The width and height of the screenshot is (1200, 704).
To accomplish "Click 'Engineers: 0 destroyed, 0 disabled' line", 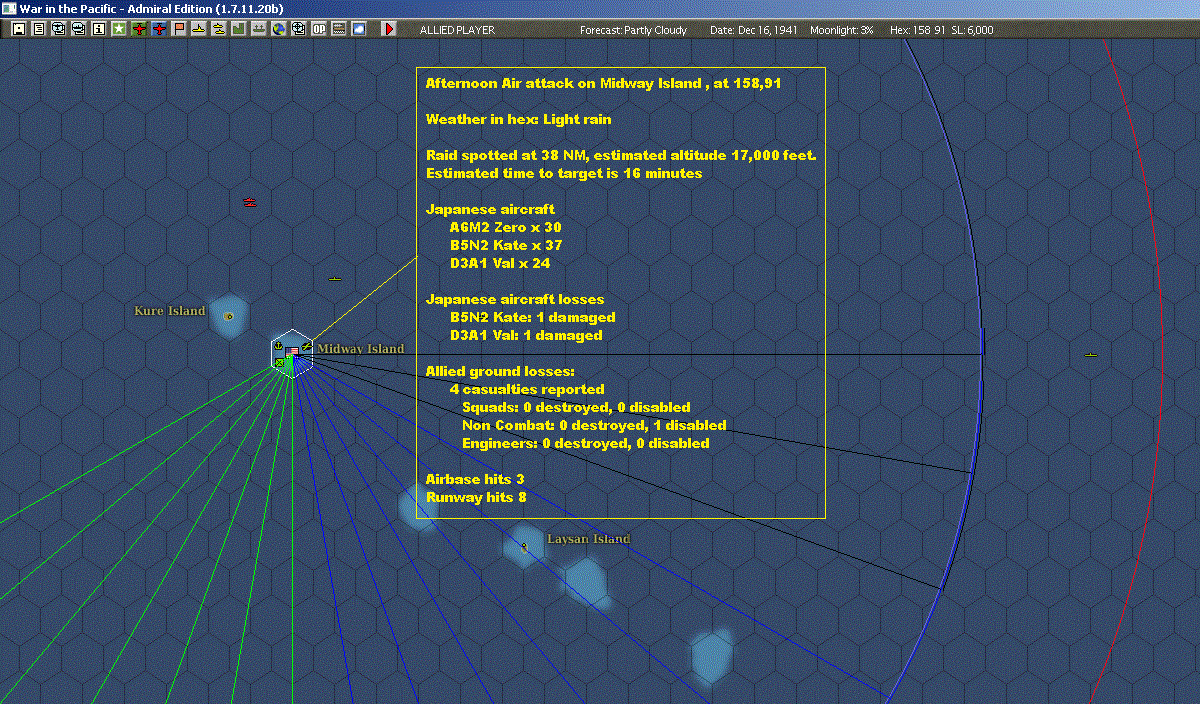I will pyautogui.click(x=586, y=443).
